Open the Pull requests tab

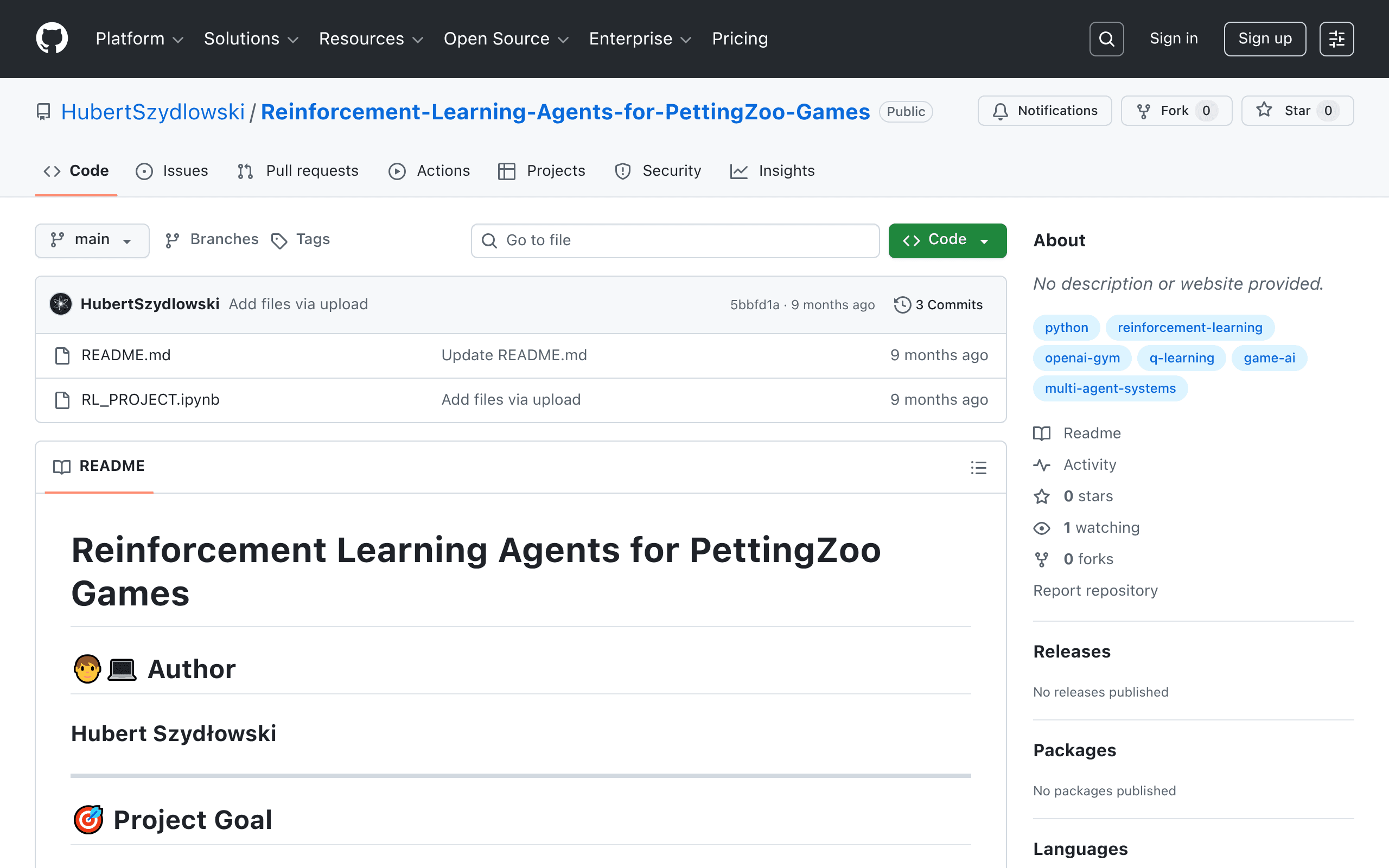pyautogui.click(x=298, y=171)
